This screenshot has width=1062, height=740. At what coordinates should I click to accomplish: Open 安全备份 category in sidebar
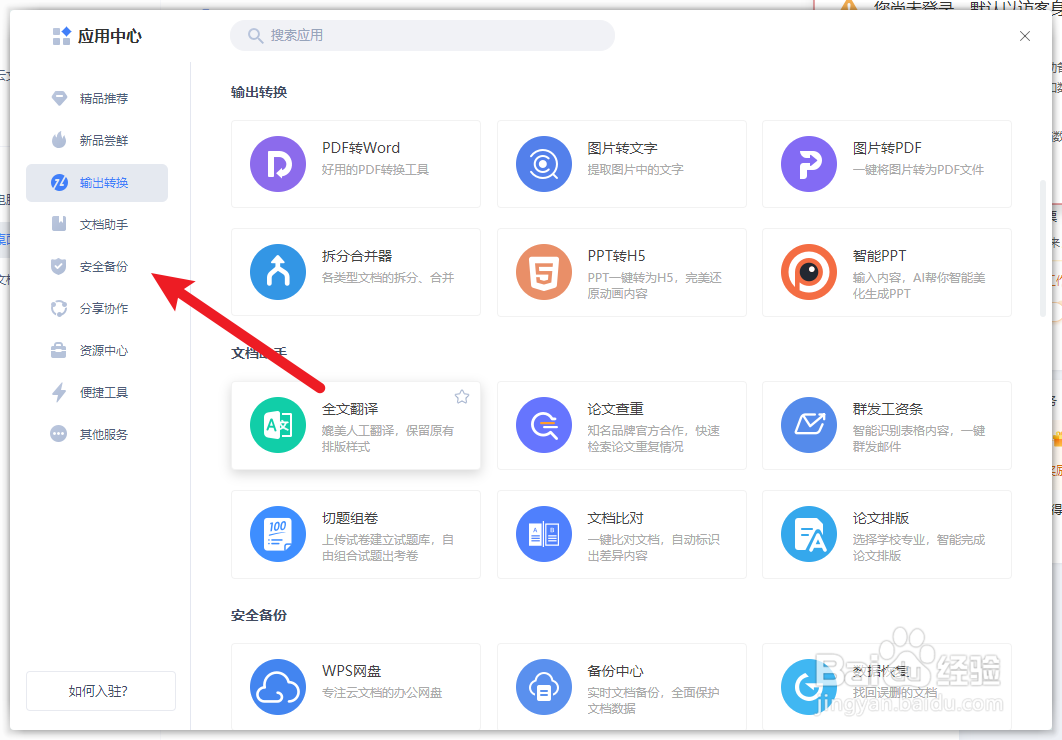tap(97, 267)
